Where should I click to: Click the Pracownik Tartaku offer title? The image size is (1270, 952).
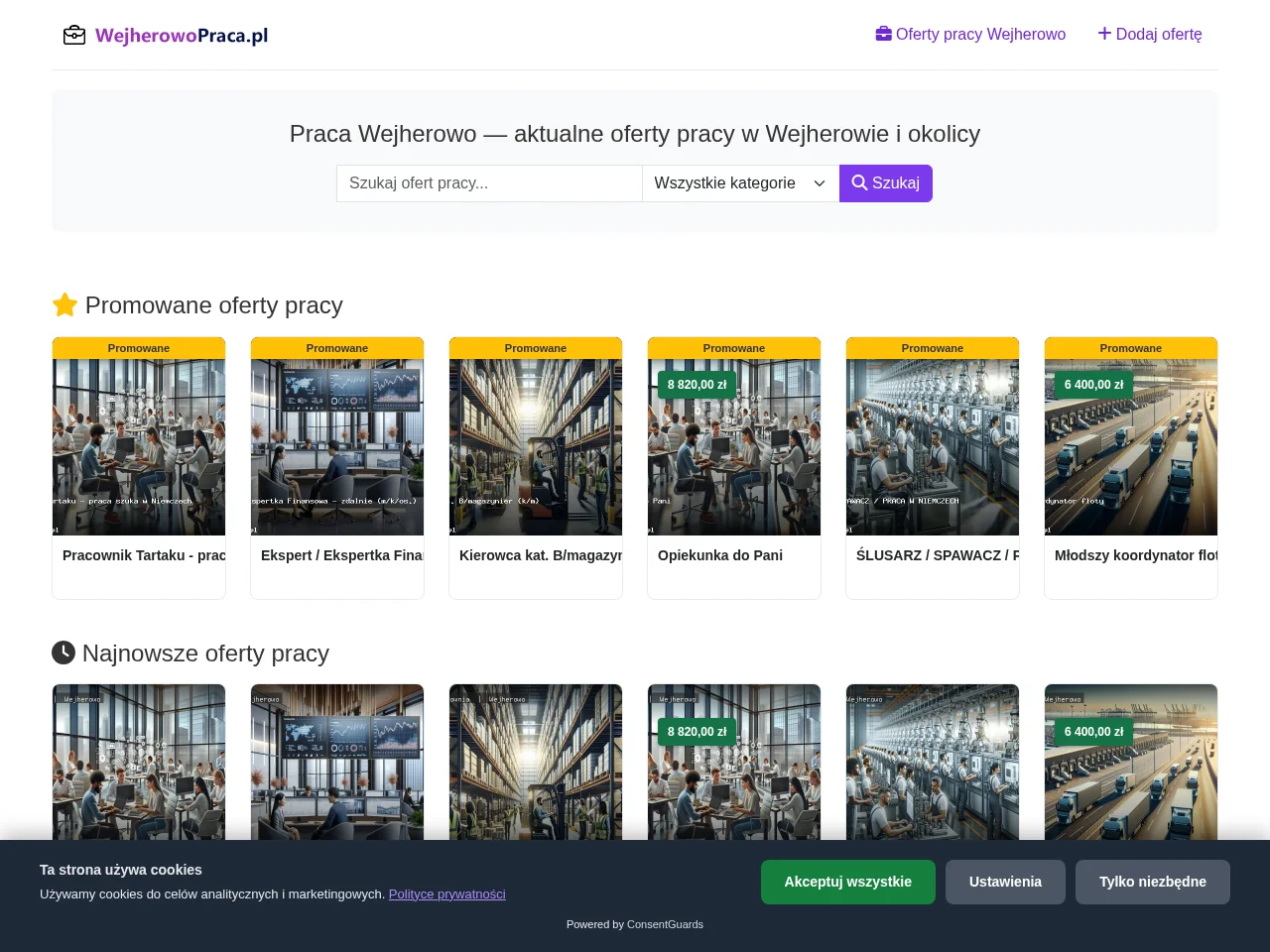coord(144,555)
